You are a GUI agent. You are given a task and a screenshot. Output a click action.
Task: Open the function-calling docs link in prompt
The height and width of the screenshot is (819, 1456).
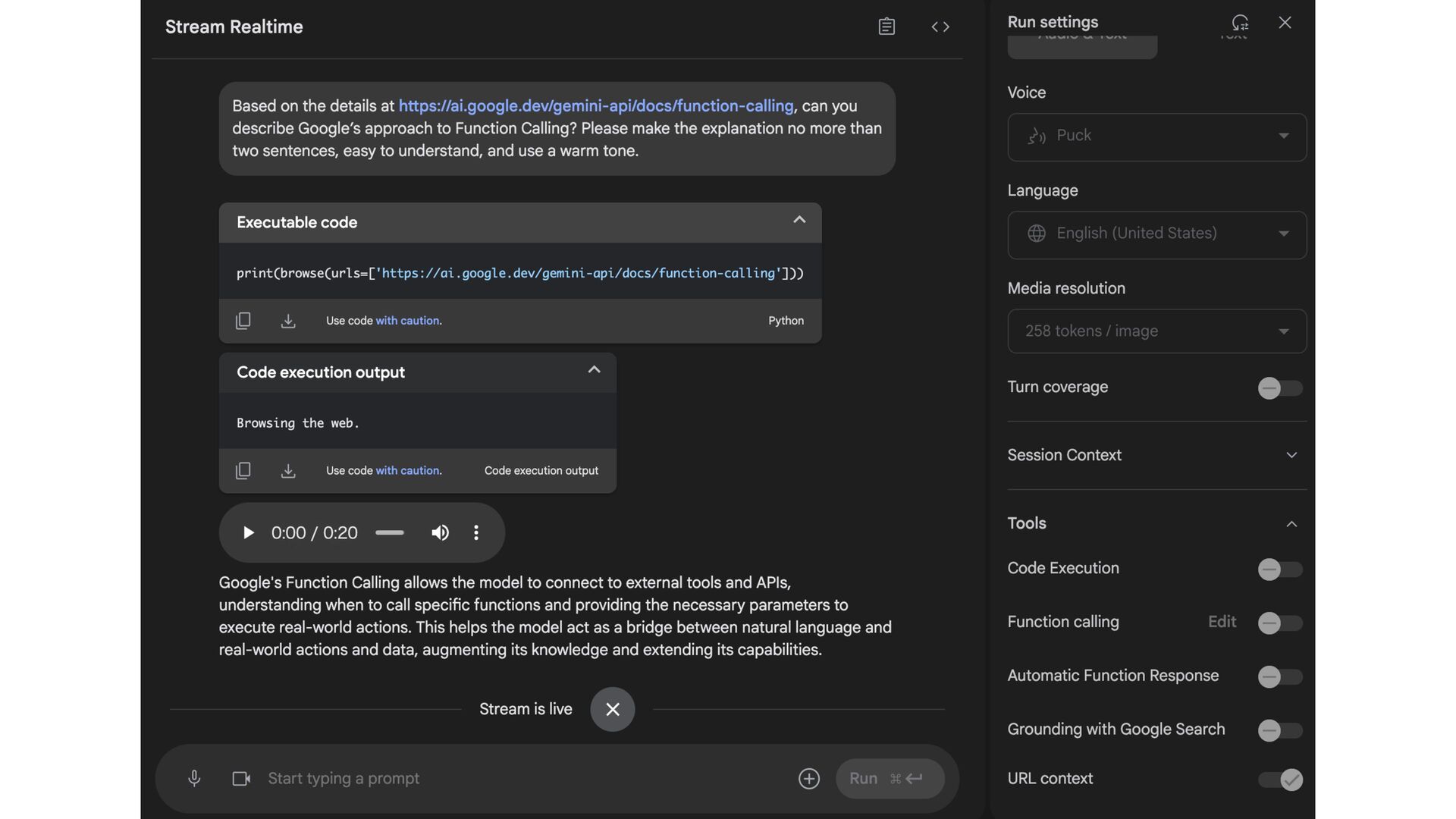[x=595, y=106]
